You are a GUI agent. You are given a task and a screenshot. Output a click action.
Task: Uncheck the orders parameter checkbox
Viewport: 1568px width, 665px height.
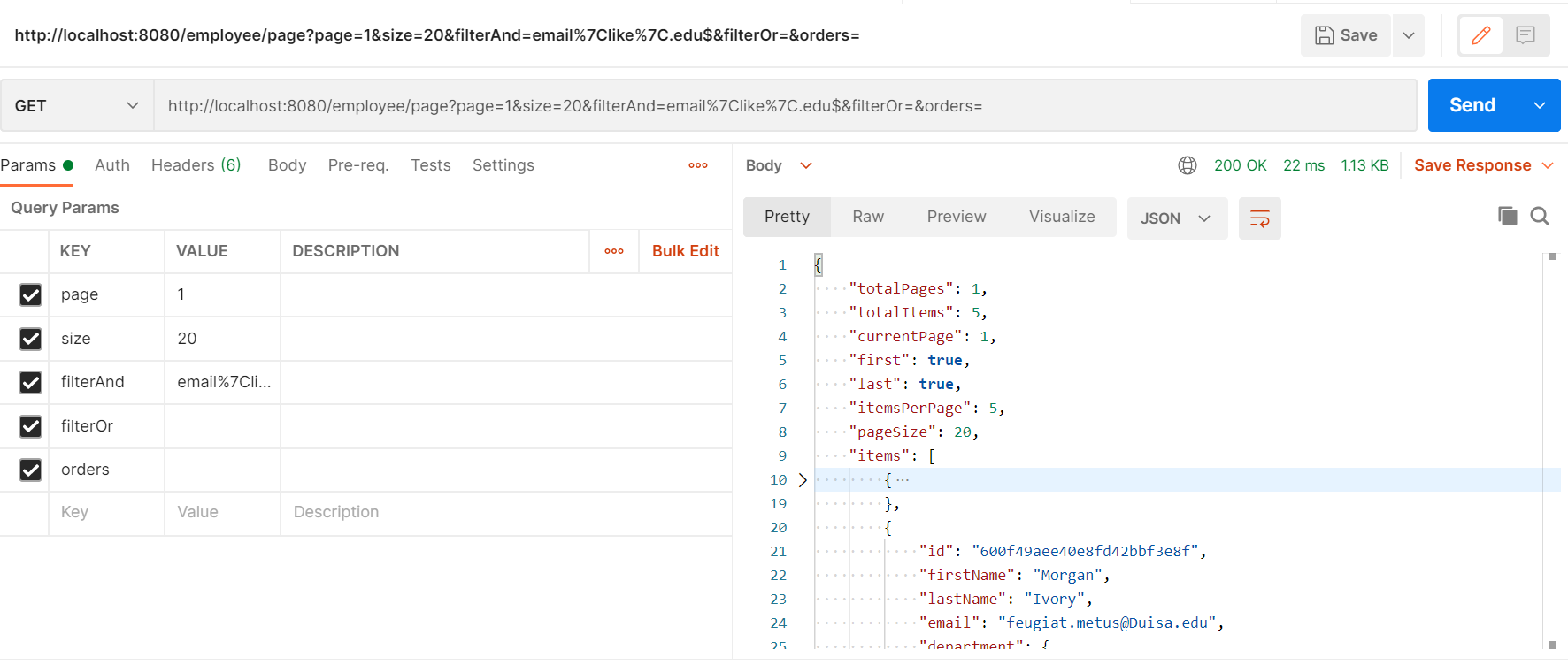tap(31, 470)
